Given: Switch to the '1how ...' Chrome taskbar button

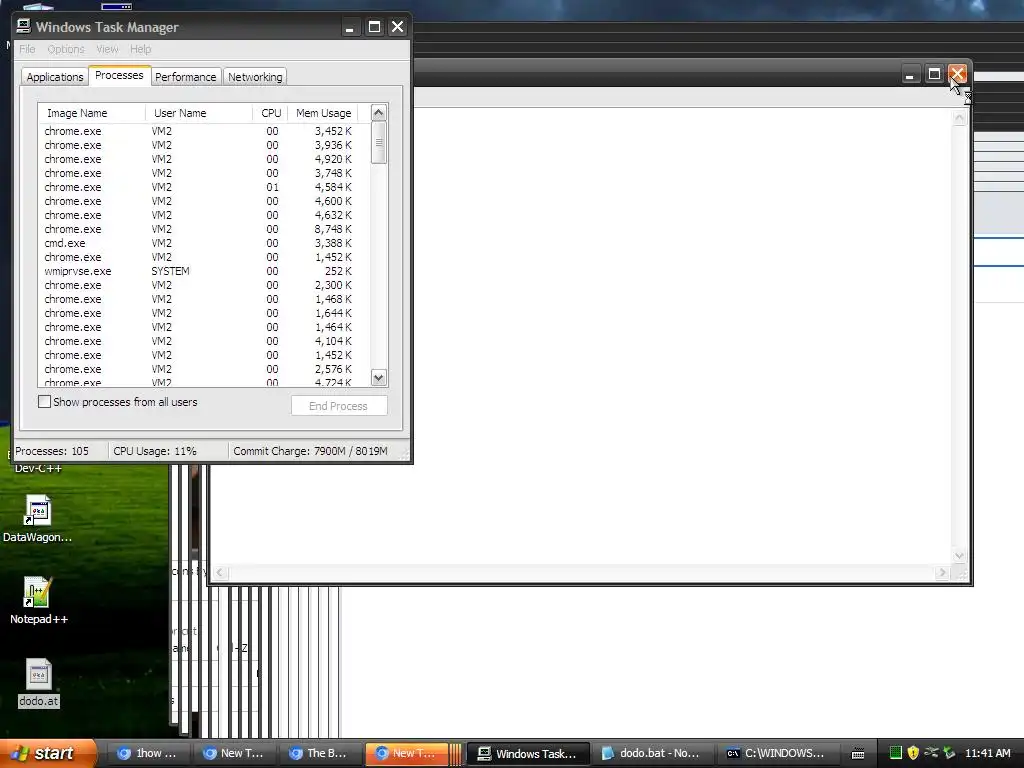Looking at the screenshot, I should [146, 753].
